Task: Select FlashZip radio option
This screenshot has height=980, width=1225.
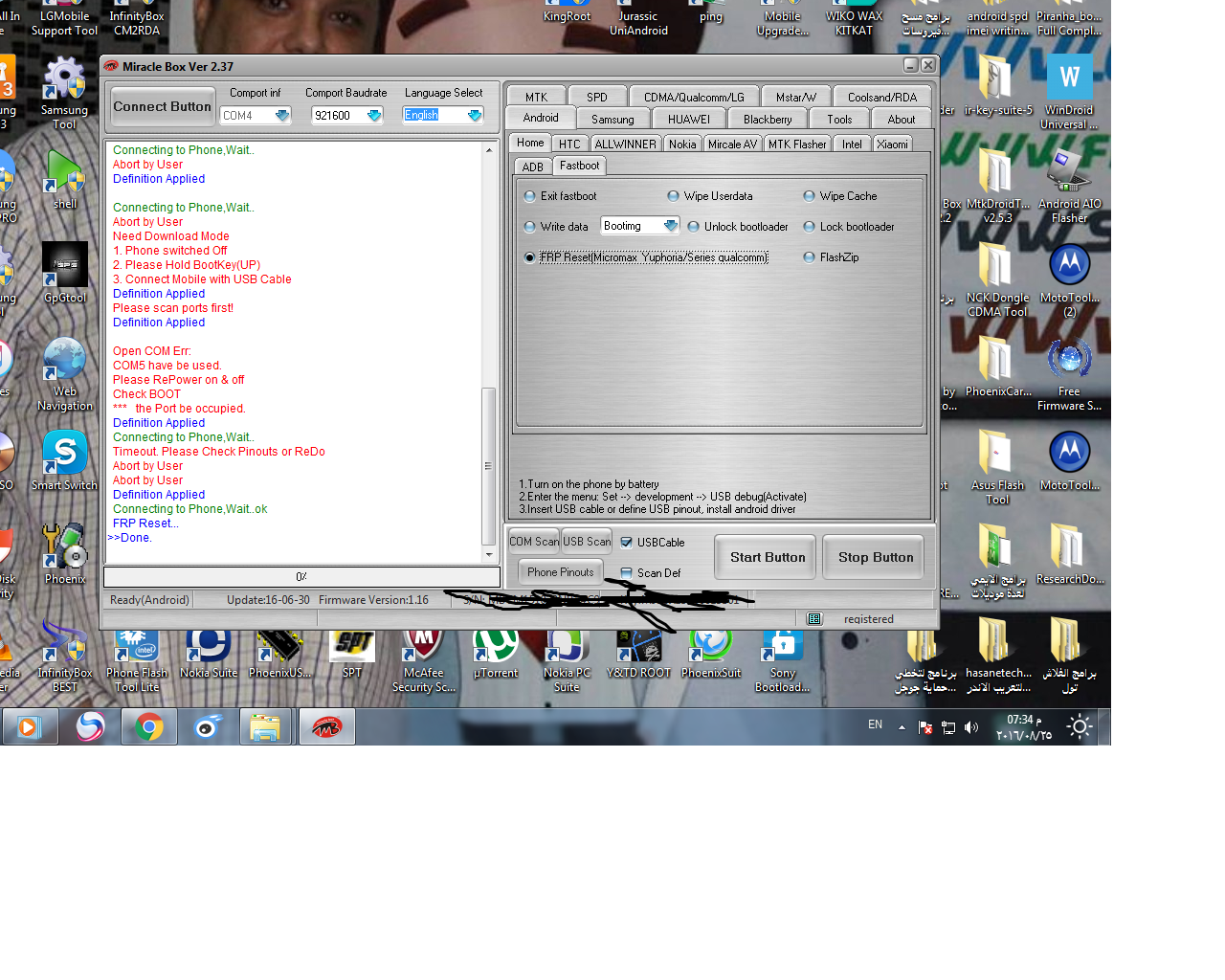Action: tap(832, 257)
